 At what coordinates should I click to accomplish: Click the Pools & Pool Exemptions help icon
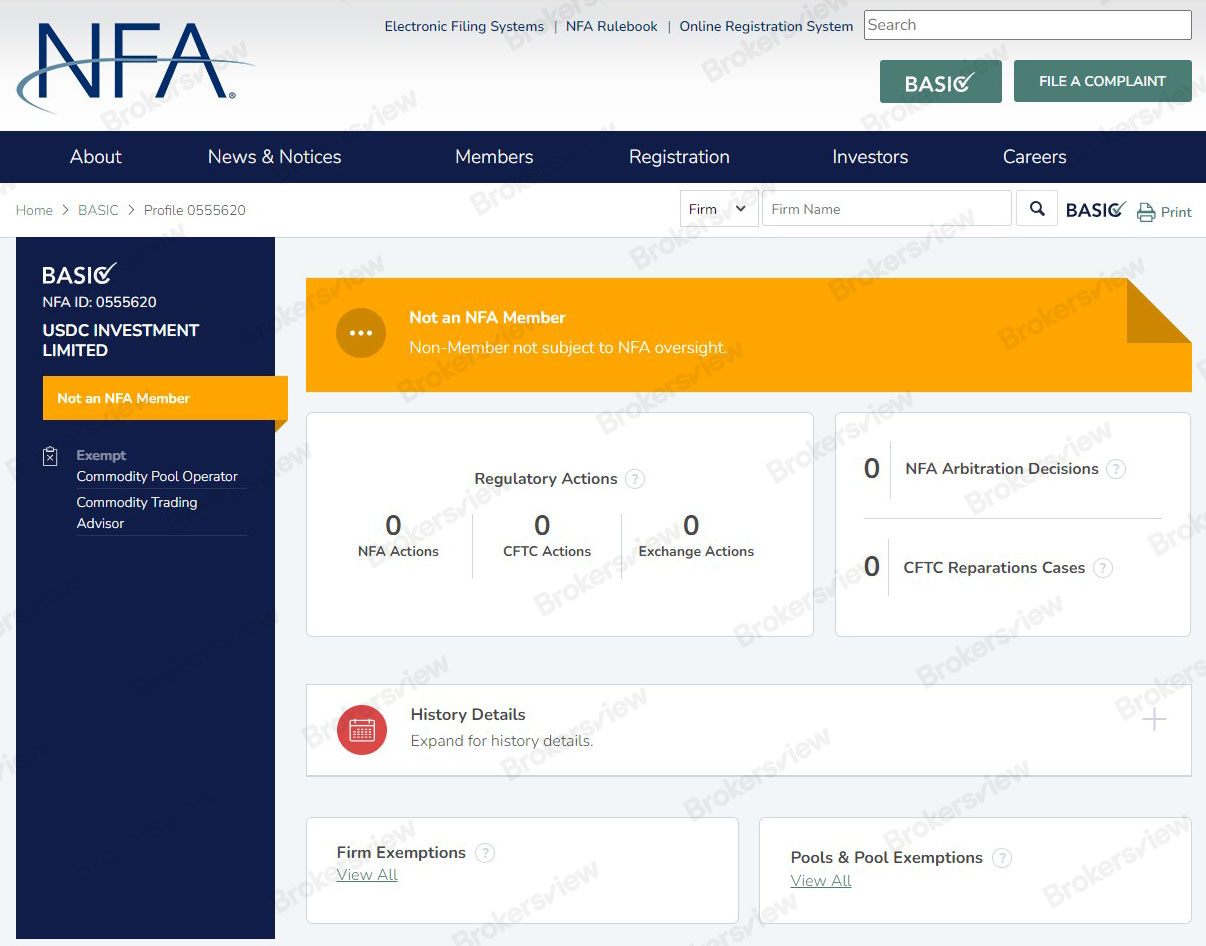pos(1003,858)
